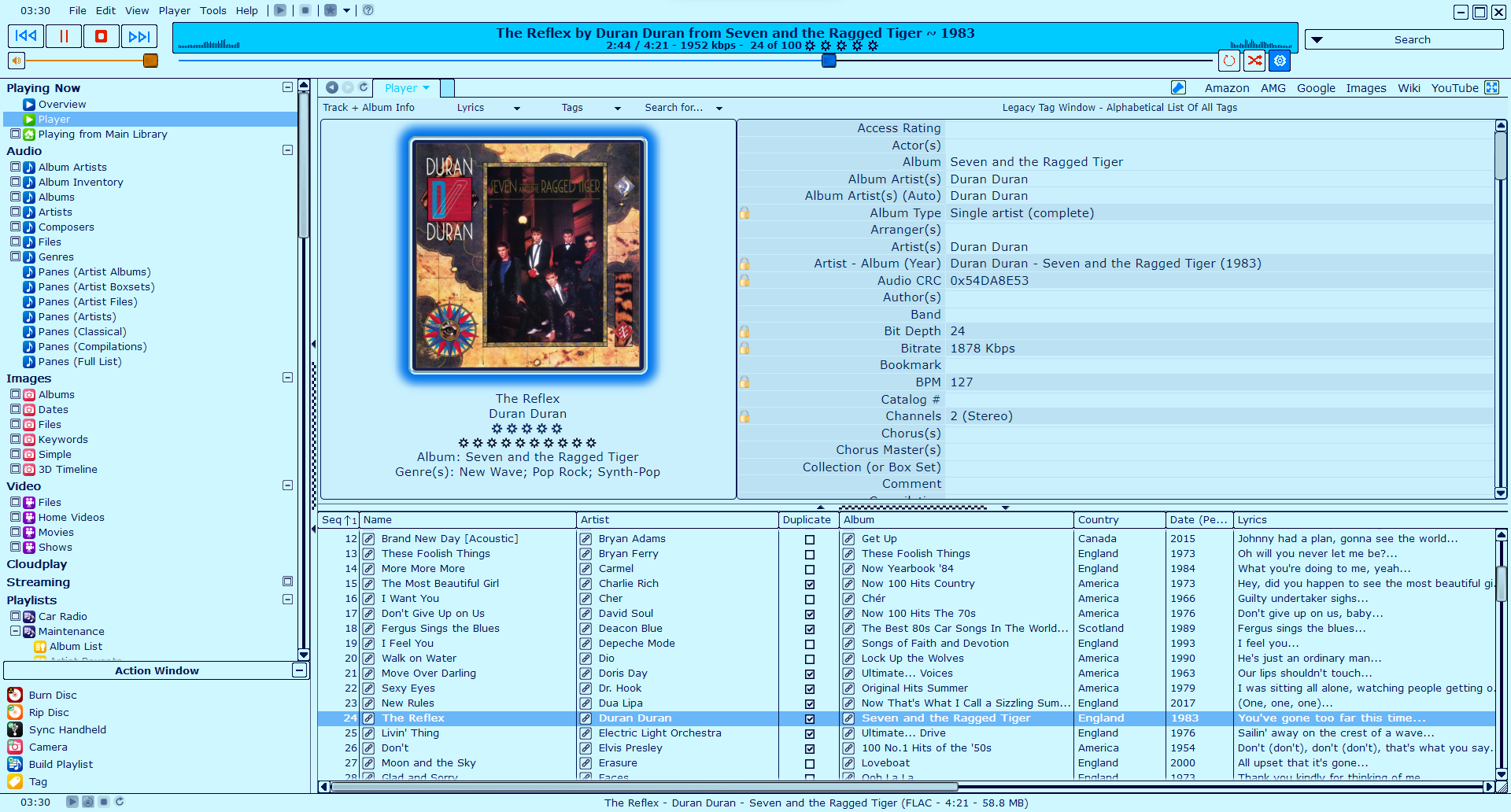Toggle shuffle playback icon
This screenshot has height=812, width=1511.
[x=1254, y=61]
